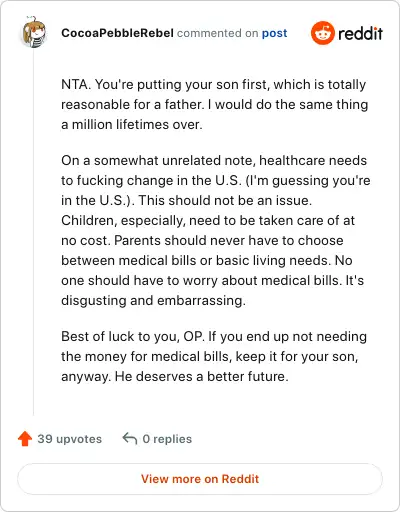
Task: Click the first paragraph starting with "NTA."
Action: 214,104
